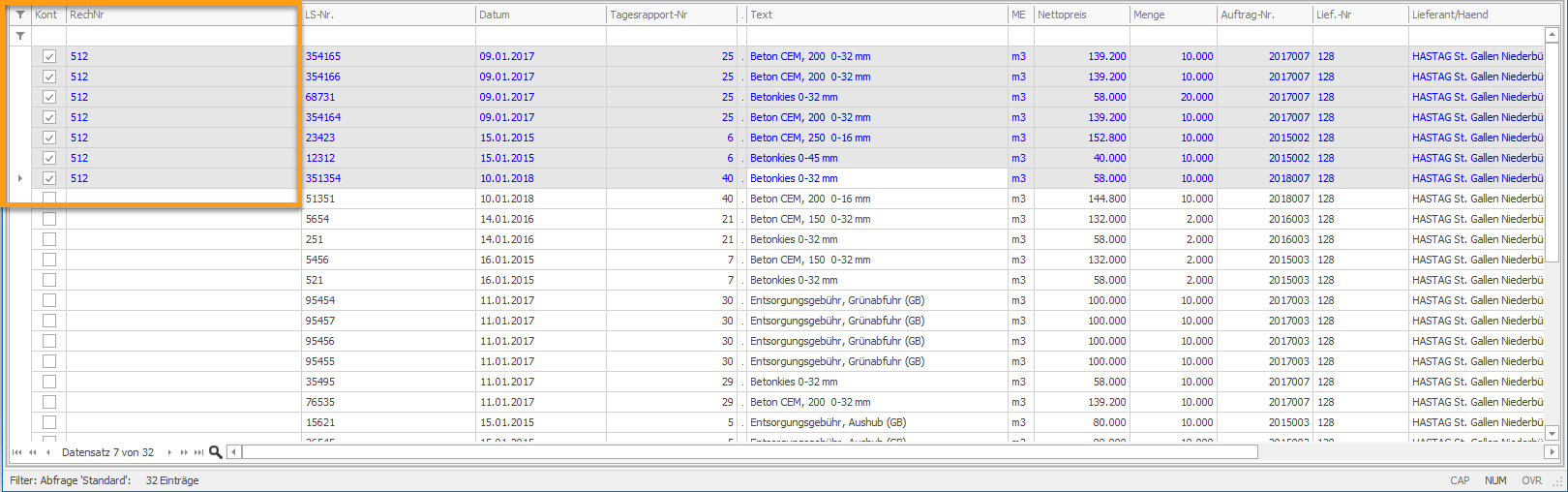The width and height of the screenshot is (1568, 492).
Task: Select Datum cell 10.01.2018 of LS-Nr. 351354
Action: click(541, 178)
